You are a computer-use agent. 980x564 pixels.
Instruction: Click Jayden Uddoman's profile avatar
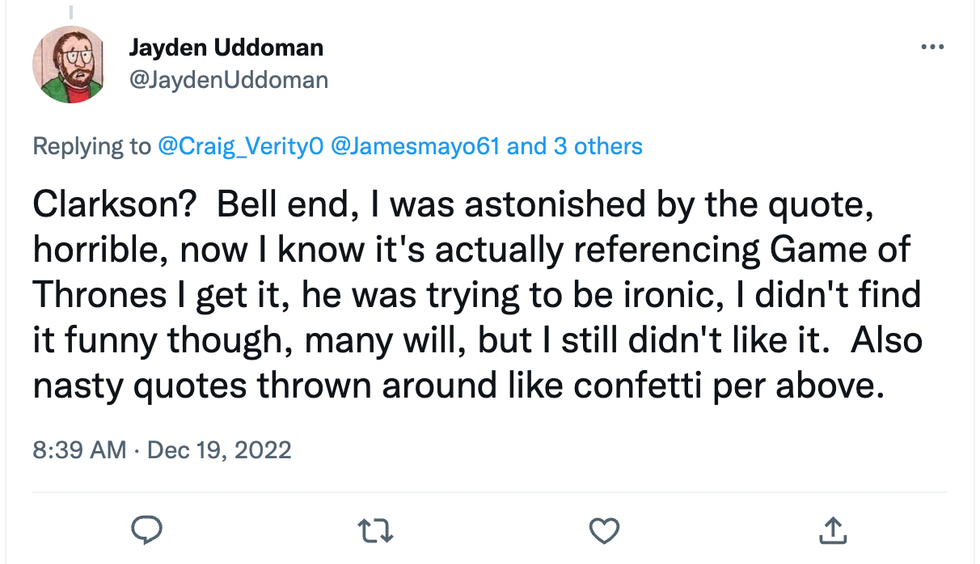(x=69, y=64)
